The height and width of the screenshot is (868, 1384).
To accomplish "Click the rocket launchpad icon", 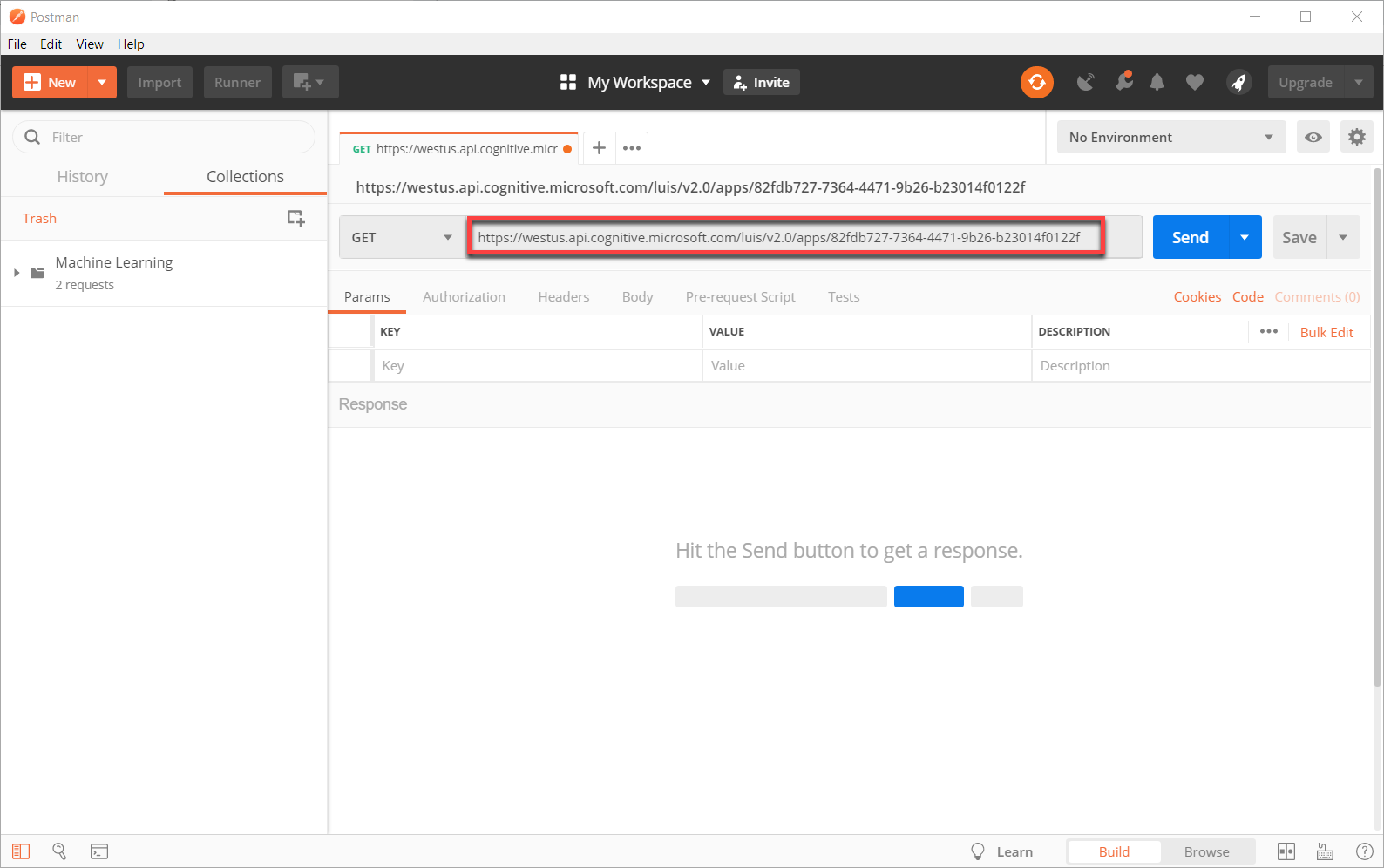I will click(1238, 82).
